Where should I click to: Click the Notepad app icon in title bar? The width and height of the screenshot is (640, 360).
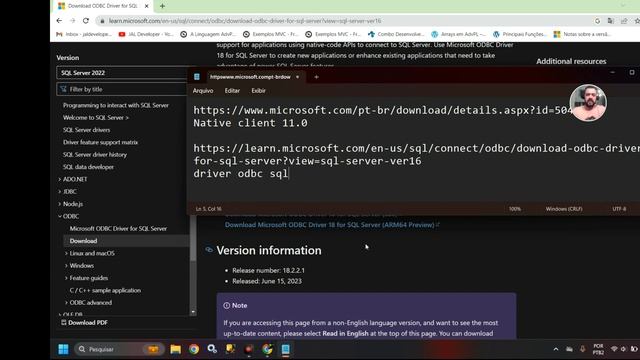[x=197, y=77]
